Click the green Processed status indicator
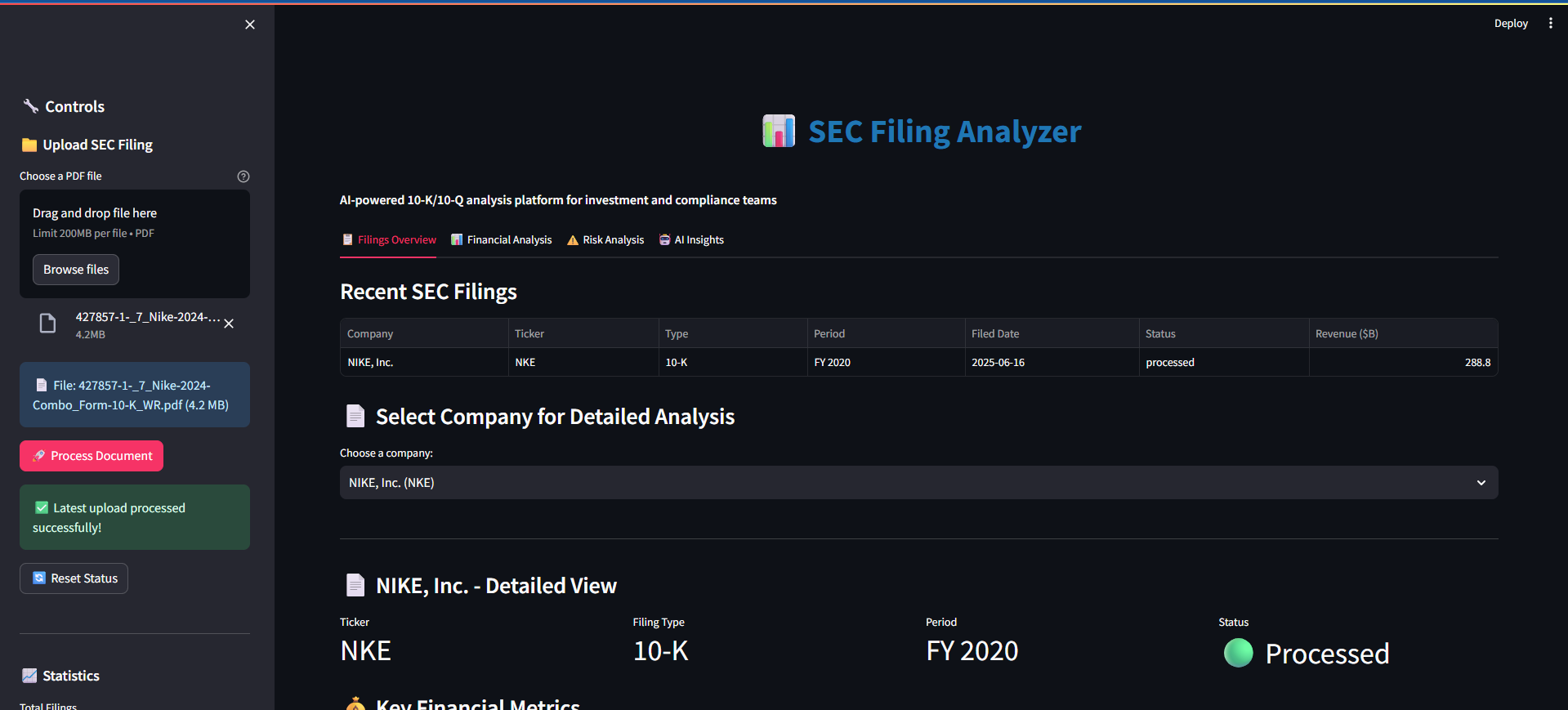The height and width of the screenshot is (710, 1568). pyautogui.click(x=1239, y=653)
